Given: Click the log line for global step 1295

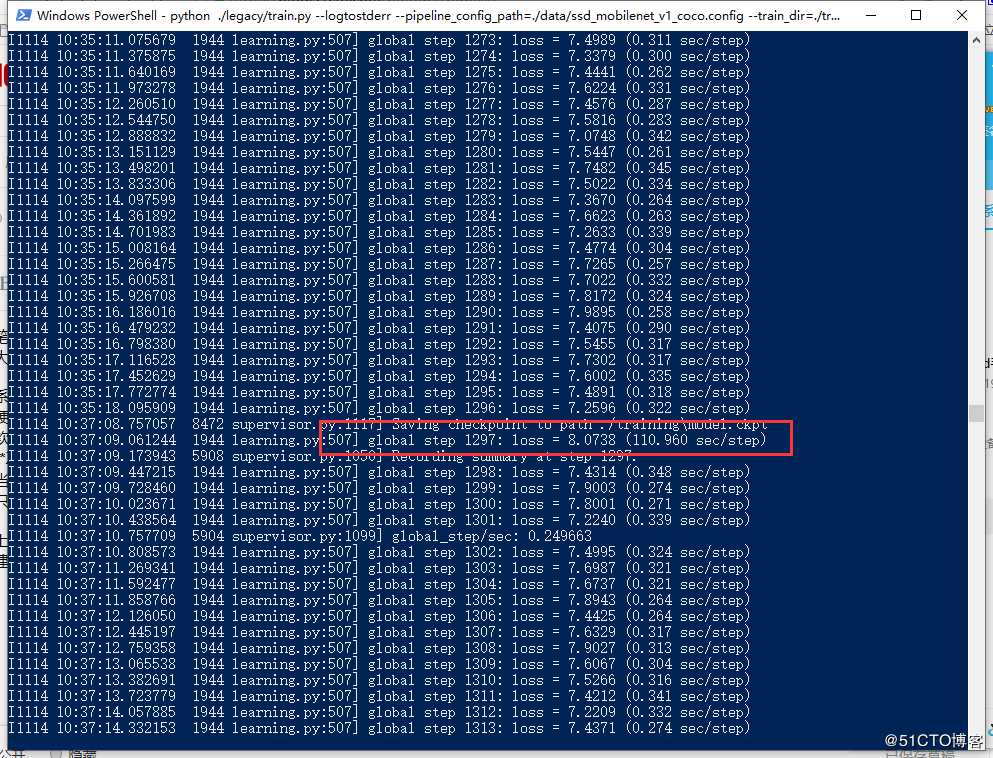Looking at the screenshot, I should (x=379, y=391).
